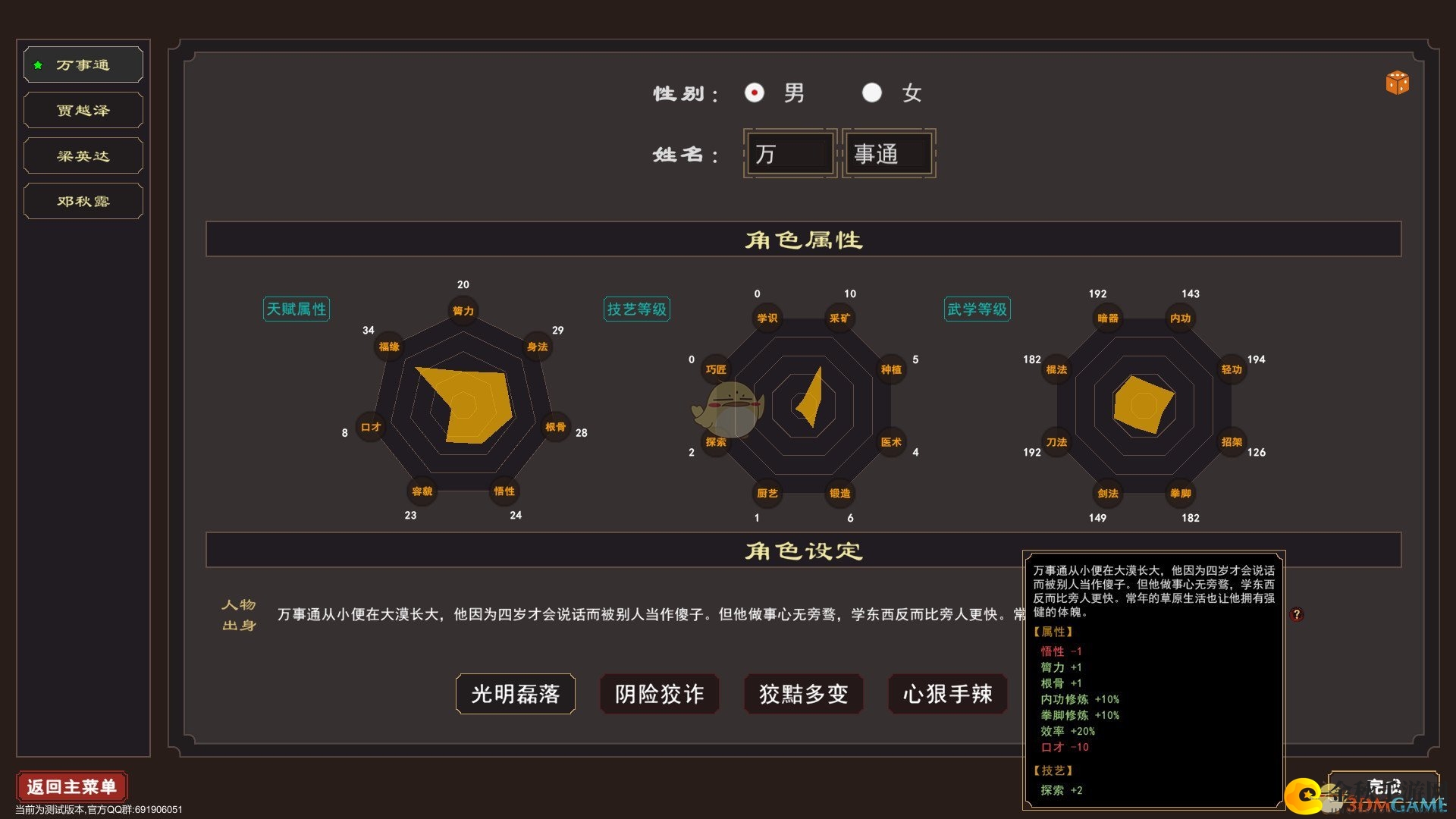Click the 内功 martial node
1456x819 pixels.
click(x=1181, y=318)
